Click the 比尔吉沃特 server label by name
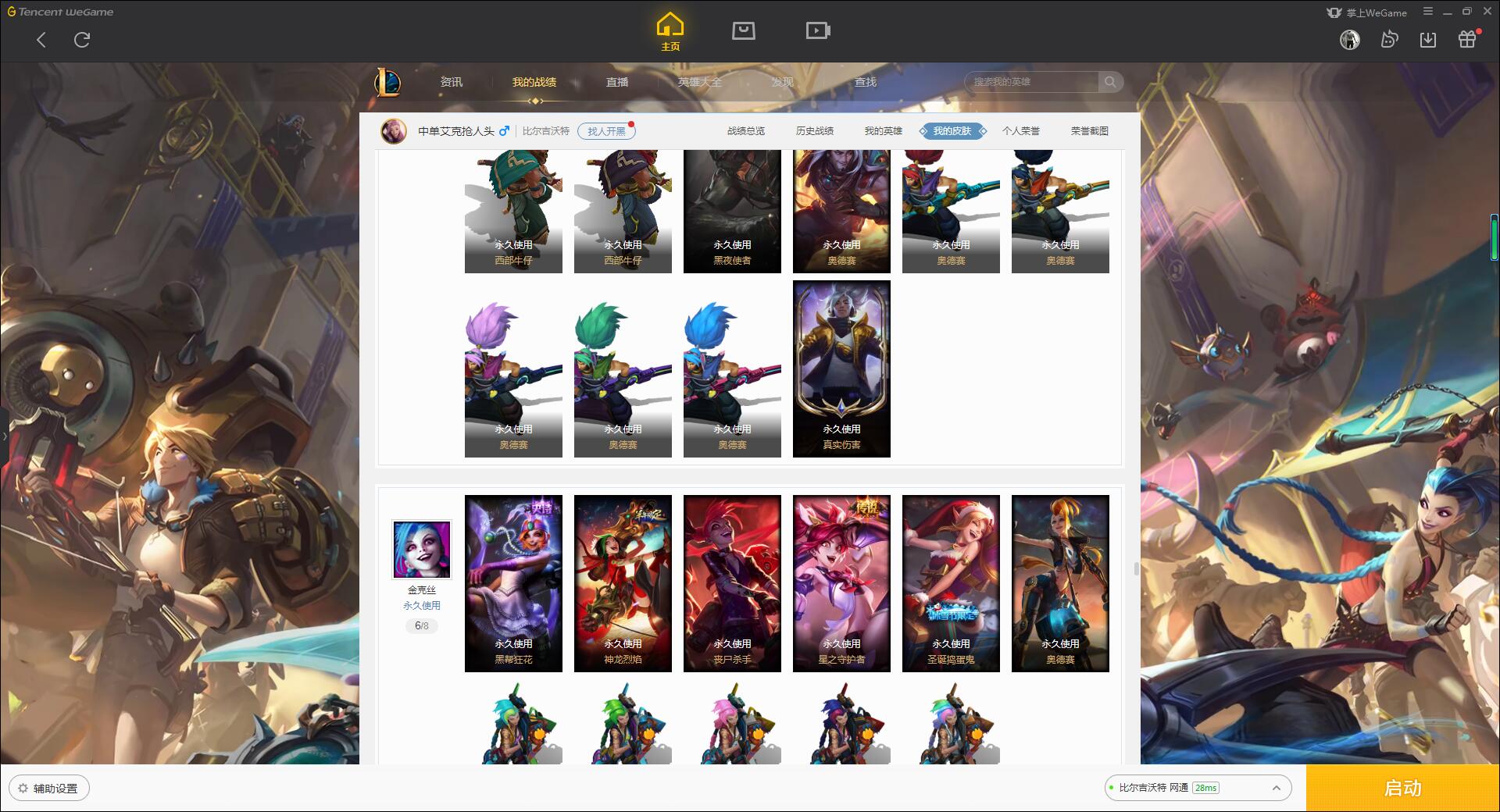The image size is (1500, 812). click(x=546, y=131)
